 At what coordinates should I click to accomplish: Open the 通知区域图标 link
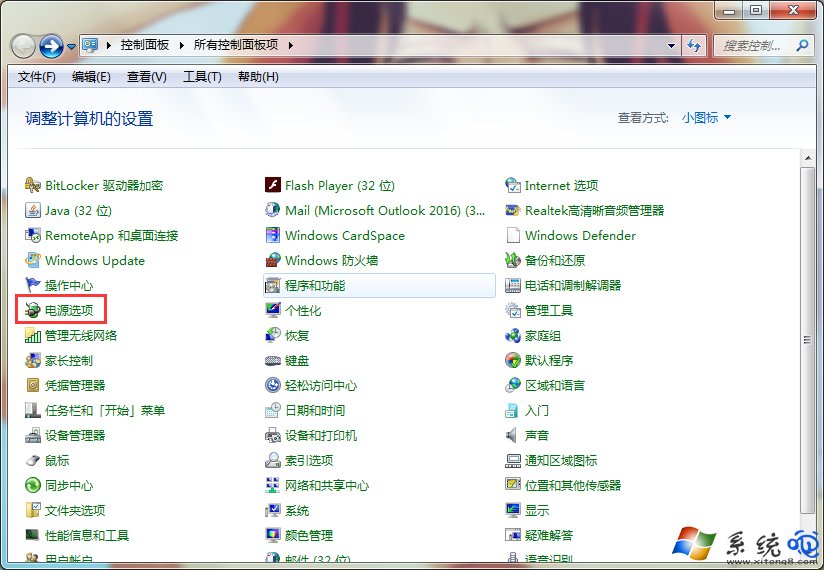[x=561, y=460]
